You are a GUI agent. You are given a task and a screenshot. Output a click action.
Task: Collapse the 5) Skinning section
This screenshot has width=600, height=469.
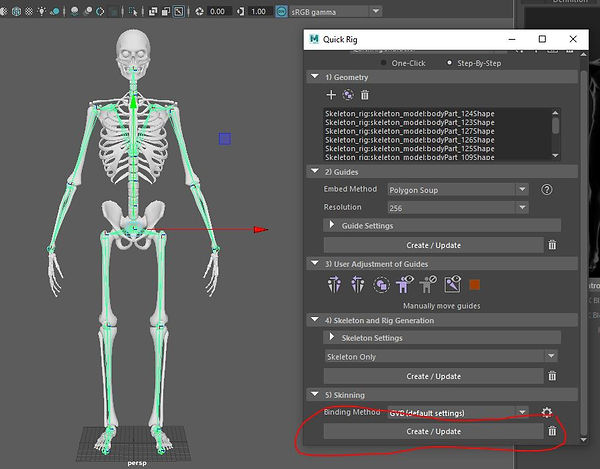tap(315, 394)
